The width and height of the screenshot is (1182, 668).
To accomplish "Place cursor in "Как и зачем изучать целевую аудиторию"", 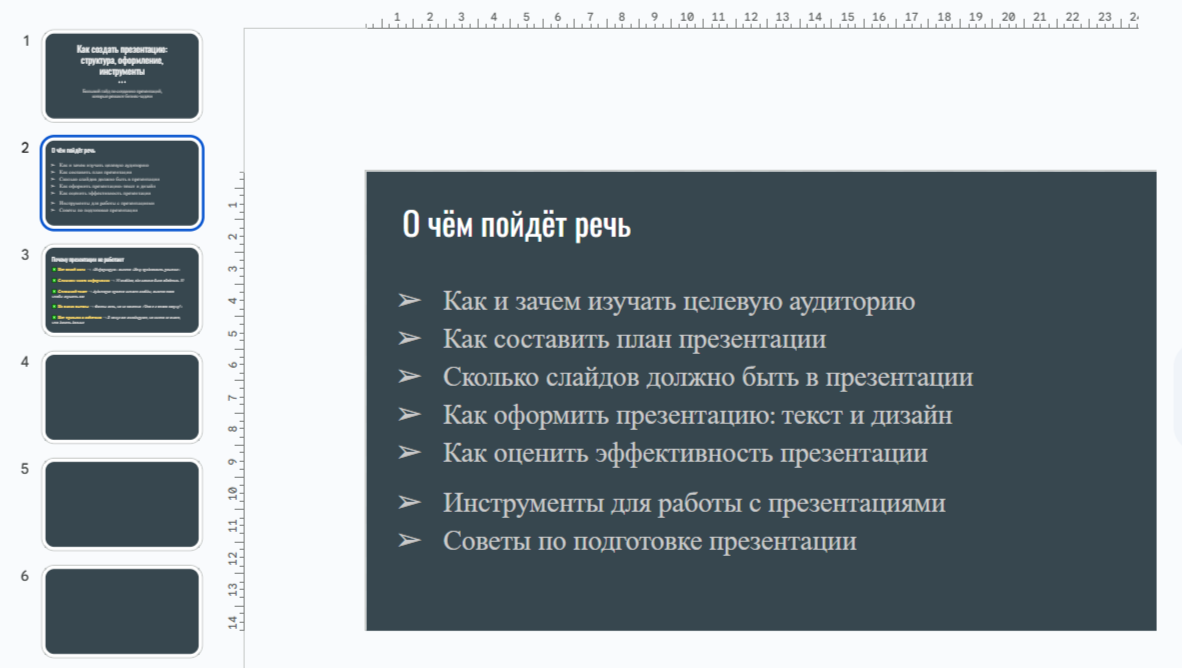I will [678, 301].
